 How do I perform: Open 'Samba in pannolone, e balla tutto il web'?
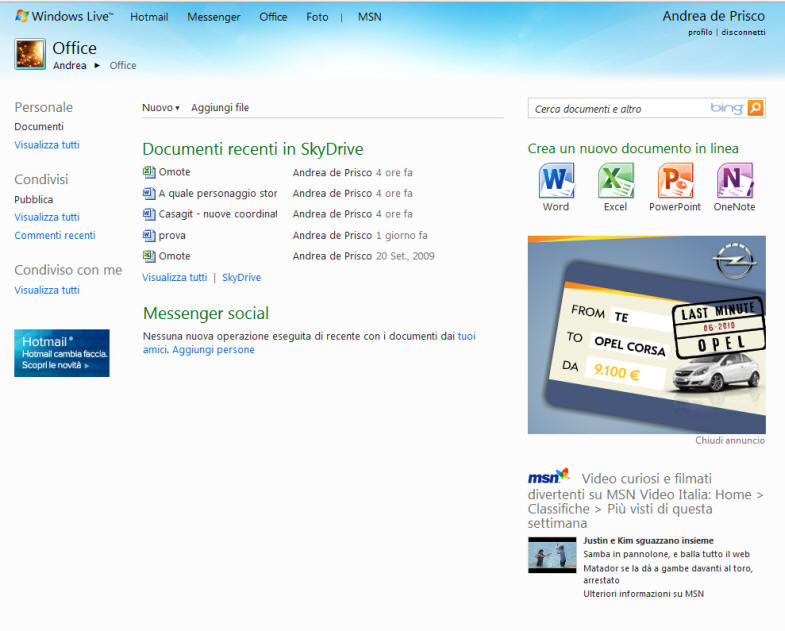click(666, 554)
